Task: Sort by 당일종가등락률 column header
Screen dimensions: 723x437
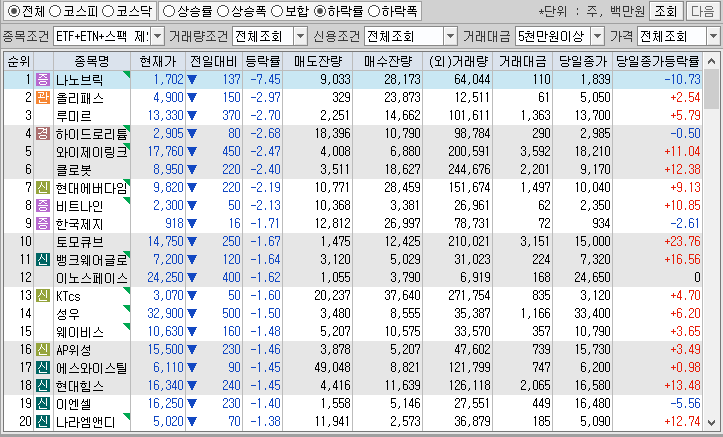Action: (658, 61)
